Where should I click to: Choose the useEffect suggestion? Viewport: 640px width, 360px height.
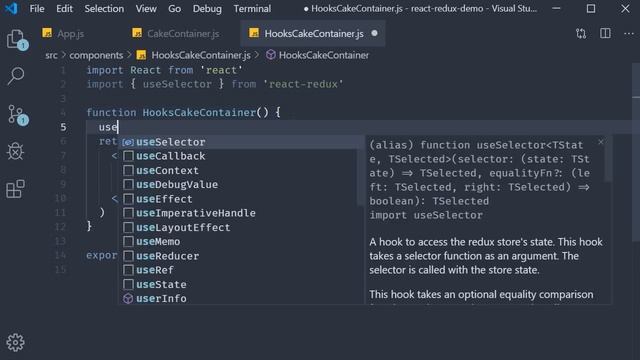(241, 199)
